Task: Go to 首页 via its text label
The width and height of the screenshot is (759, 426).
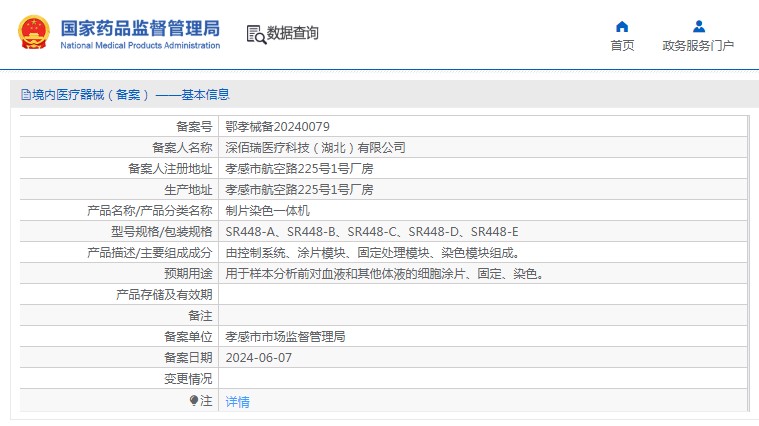Action: 622,46
